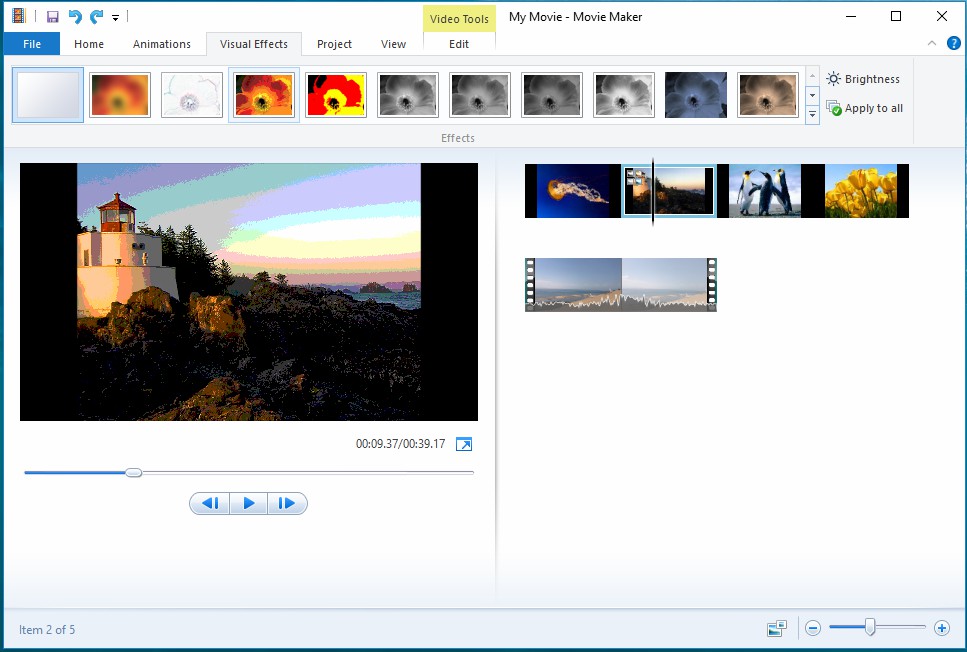Zoom in on the timeline with plus button
967x652 pixels.
point(941,628)
